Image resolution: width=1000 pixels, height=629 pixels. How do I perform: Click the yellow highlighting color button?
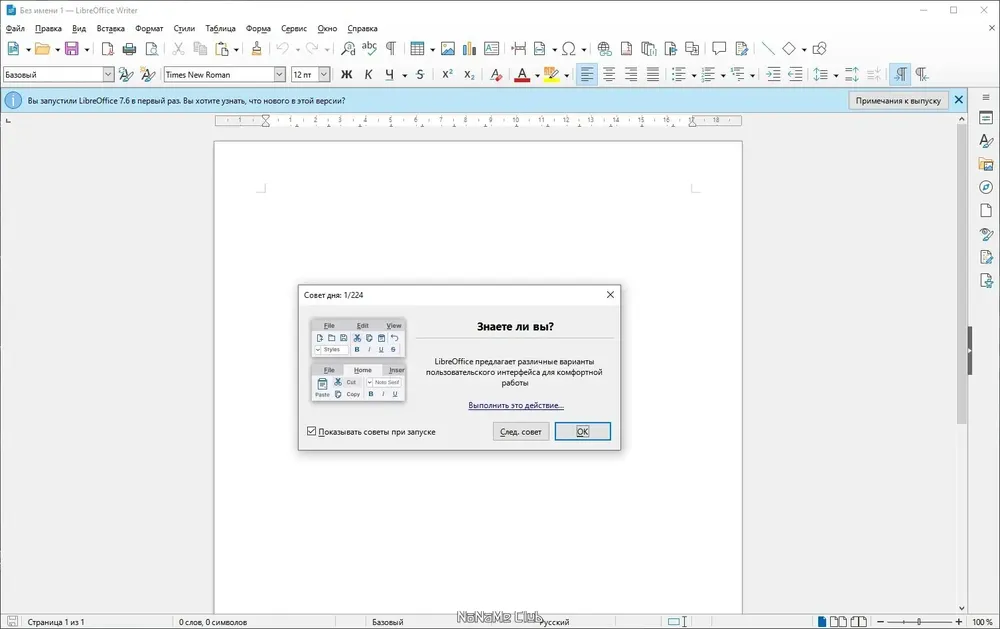[x=552, y=75]
